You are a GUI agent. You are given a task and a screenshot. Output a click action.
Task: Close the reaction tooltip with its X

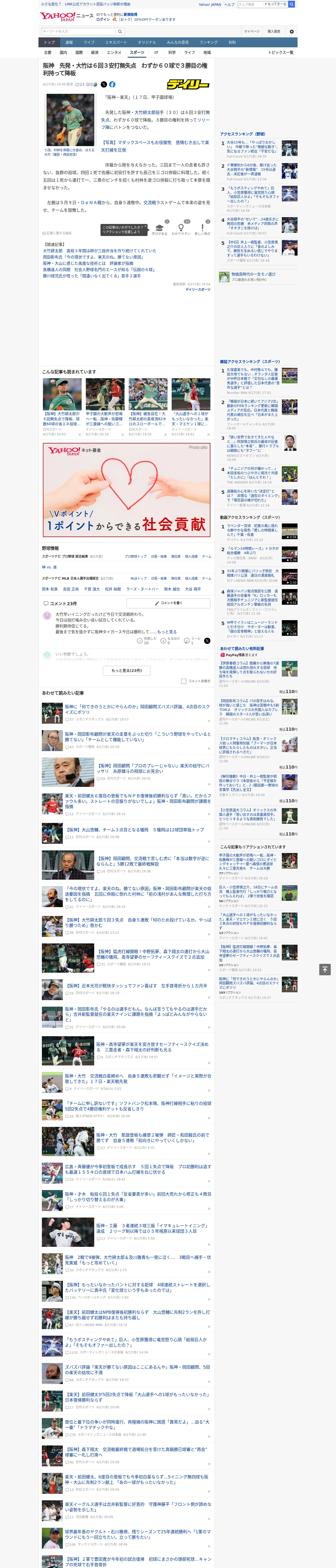click(x=145, y=226)
